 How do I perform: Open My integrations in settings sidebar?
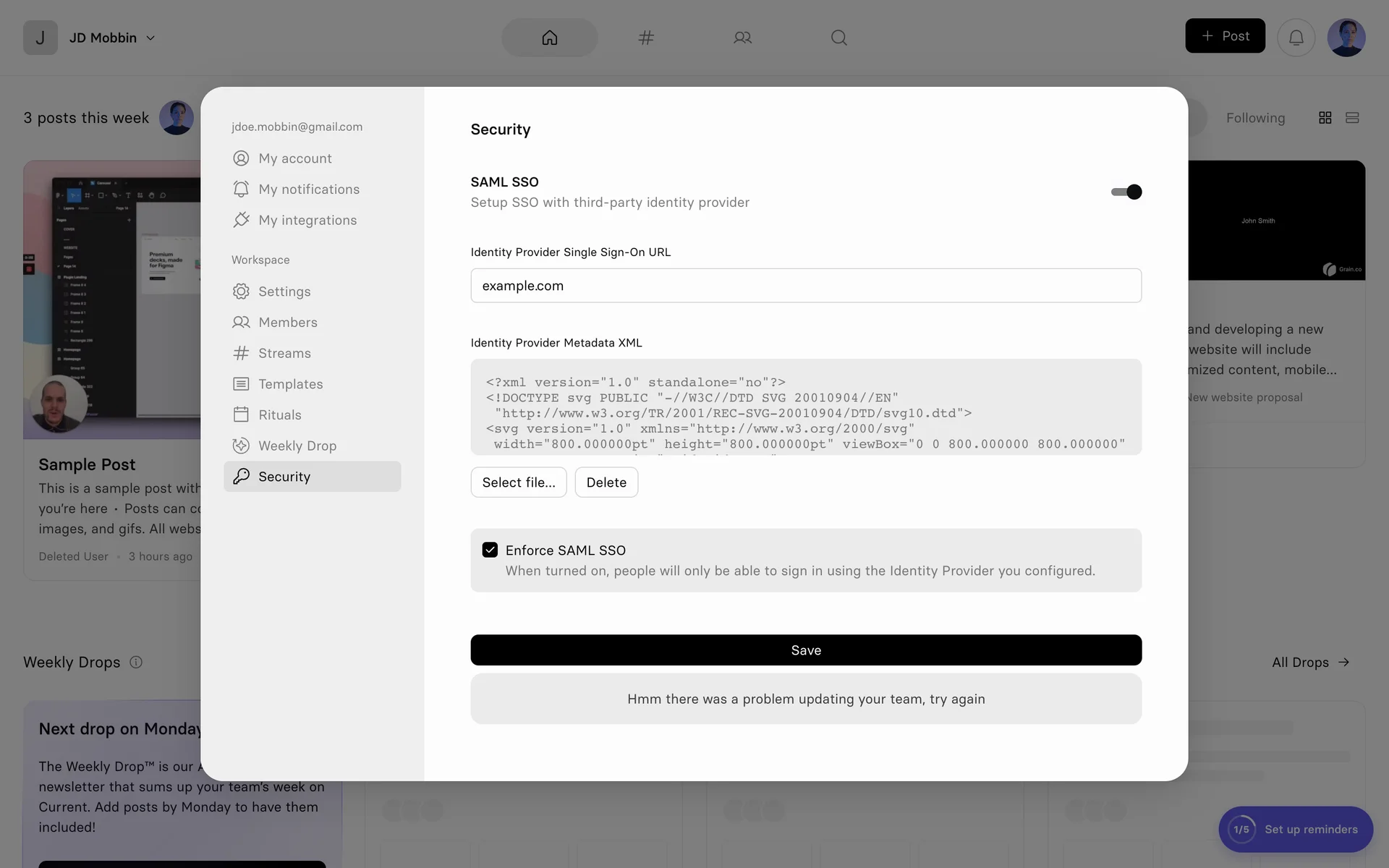[307, 220]
